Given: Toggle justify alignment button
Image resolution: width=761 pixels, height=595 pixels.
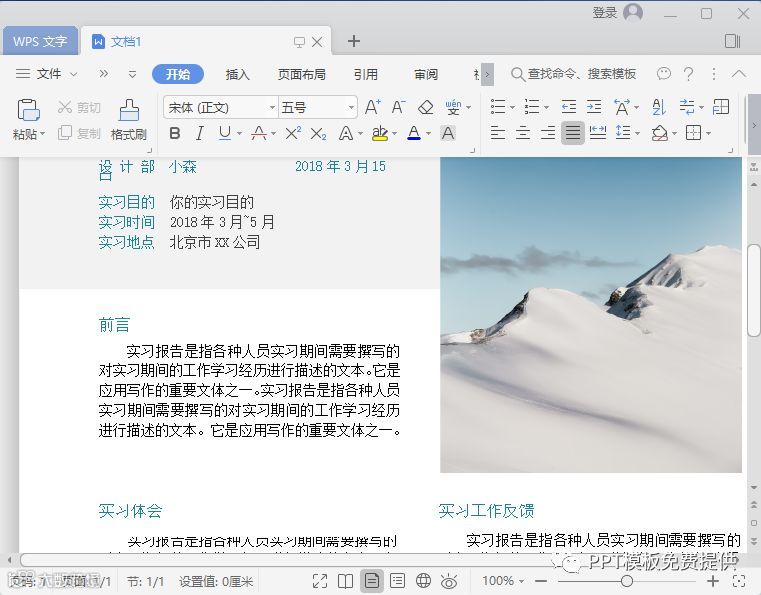Looking at the screenshot, I should [x=573, y=132].
